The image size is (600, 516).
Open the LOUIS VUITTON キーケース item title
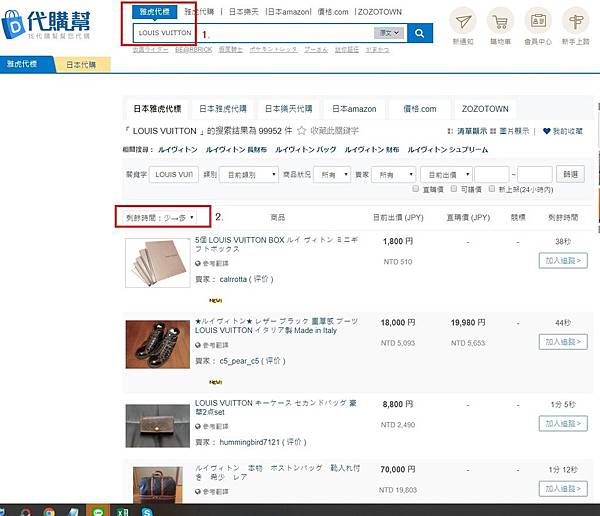(x=275, y=407)
